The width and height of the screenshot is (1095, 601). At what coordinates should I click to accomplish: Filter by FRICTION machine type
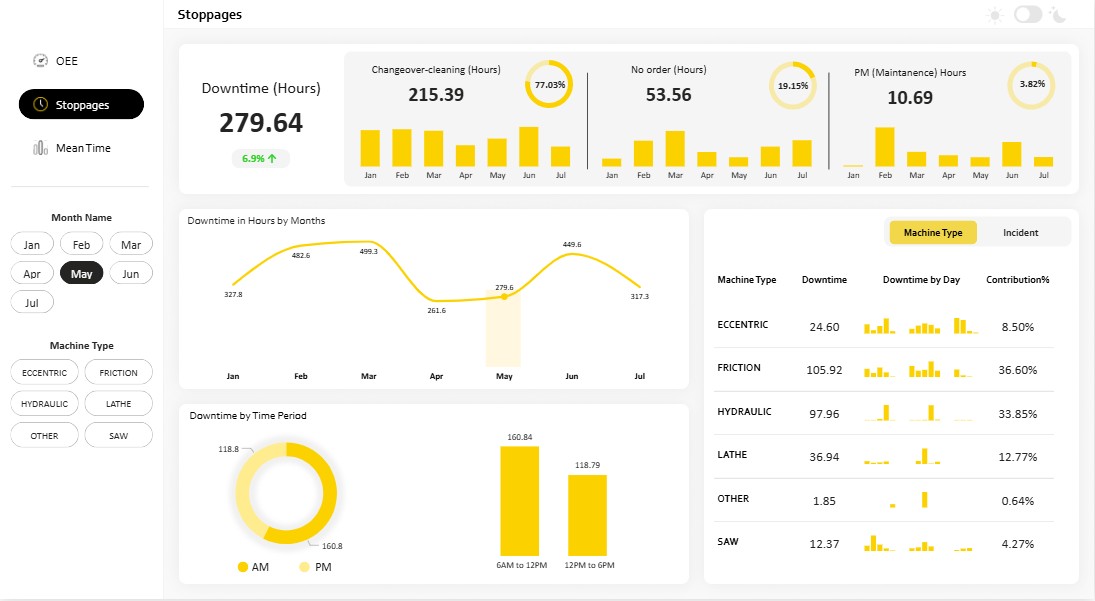coord(119,372)
